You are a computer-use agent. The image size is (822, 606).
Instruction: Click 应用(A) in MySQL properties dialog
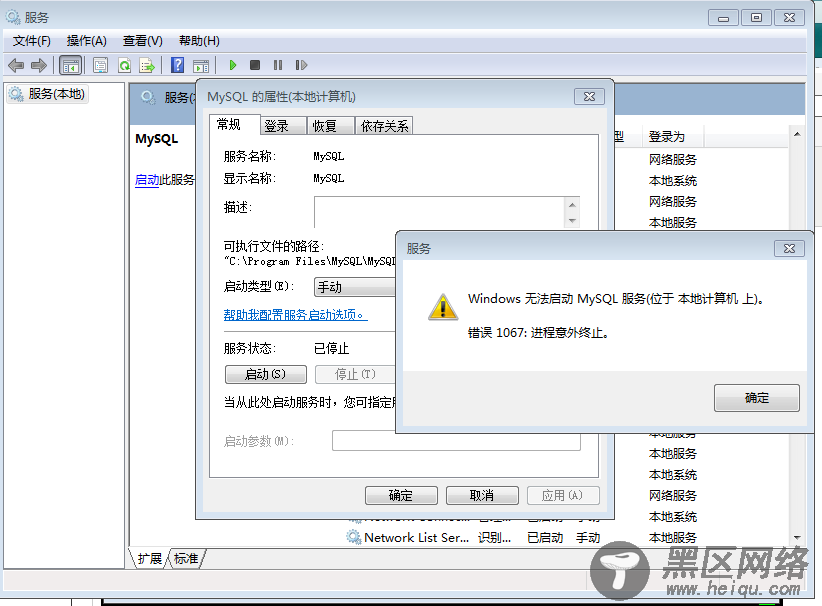click(563, 495)
